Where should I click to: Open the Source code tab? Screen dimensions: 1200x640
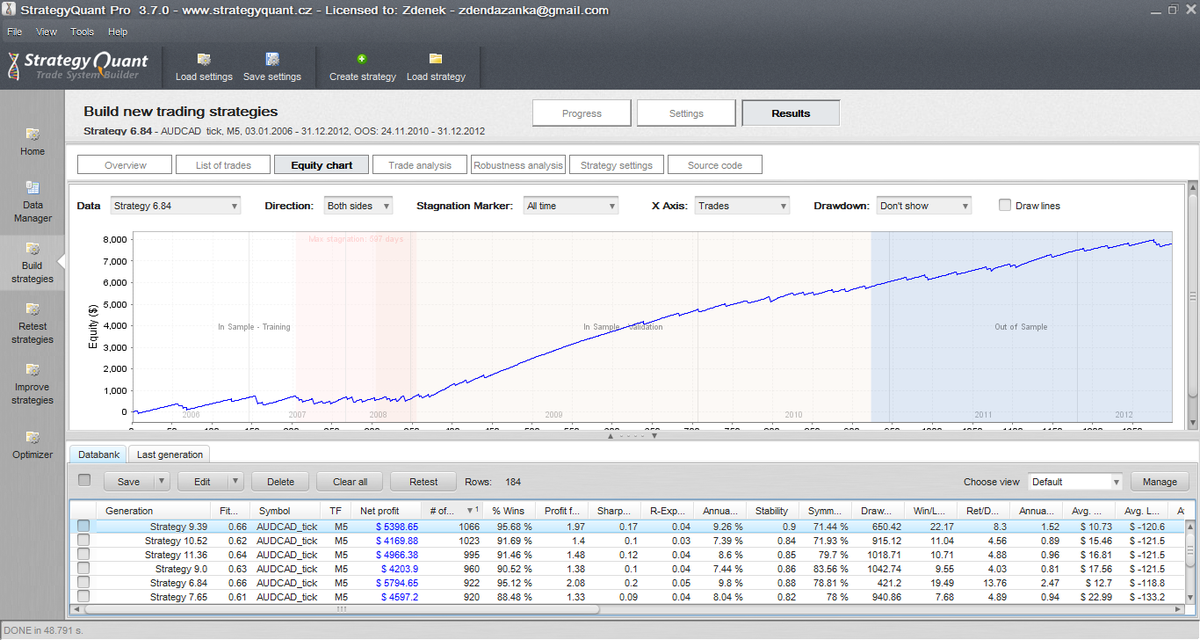[x=715, y=165]
